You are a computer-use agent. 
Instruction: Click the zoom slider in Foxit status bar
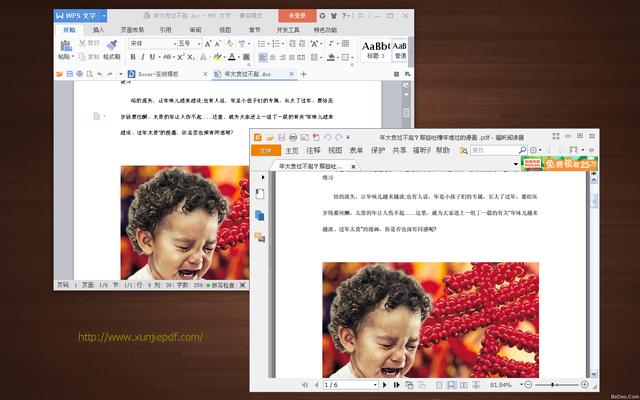(556, 385)
